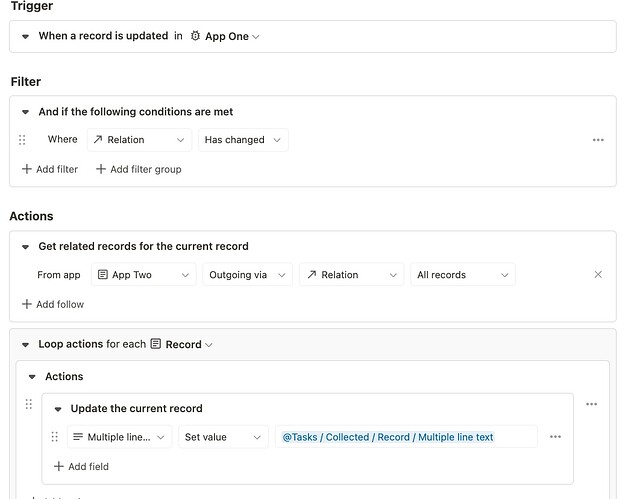
Task: Open the Relation field dropdown in filter
Action: coord(140,140)
